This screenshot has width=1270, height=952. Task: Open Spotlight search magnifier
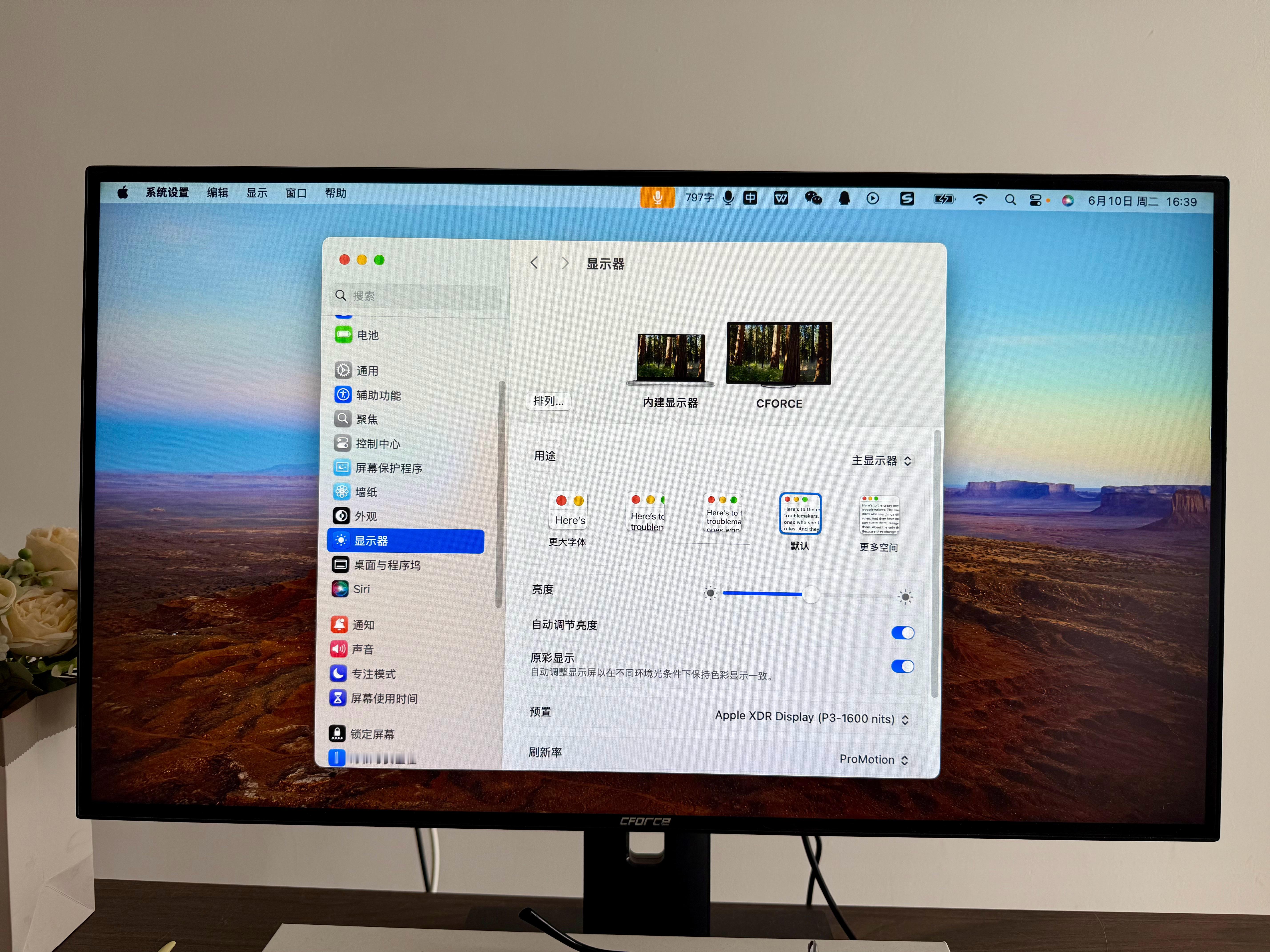[x=1011, y=200]
